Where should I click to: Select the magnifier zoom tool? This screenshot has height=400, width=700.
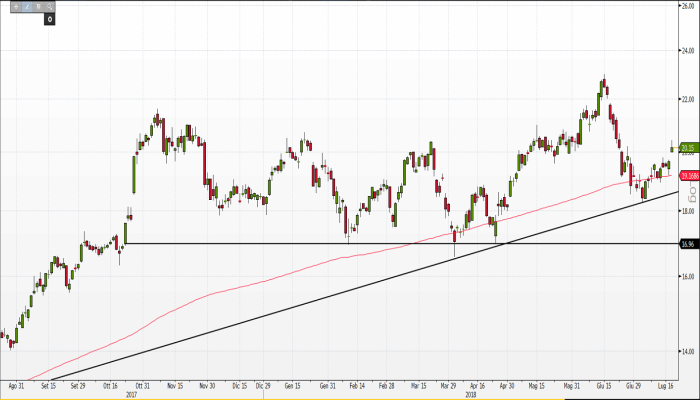49,7
